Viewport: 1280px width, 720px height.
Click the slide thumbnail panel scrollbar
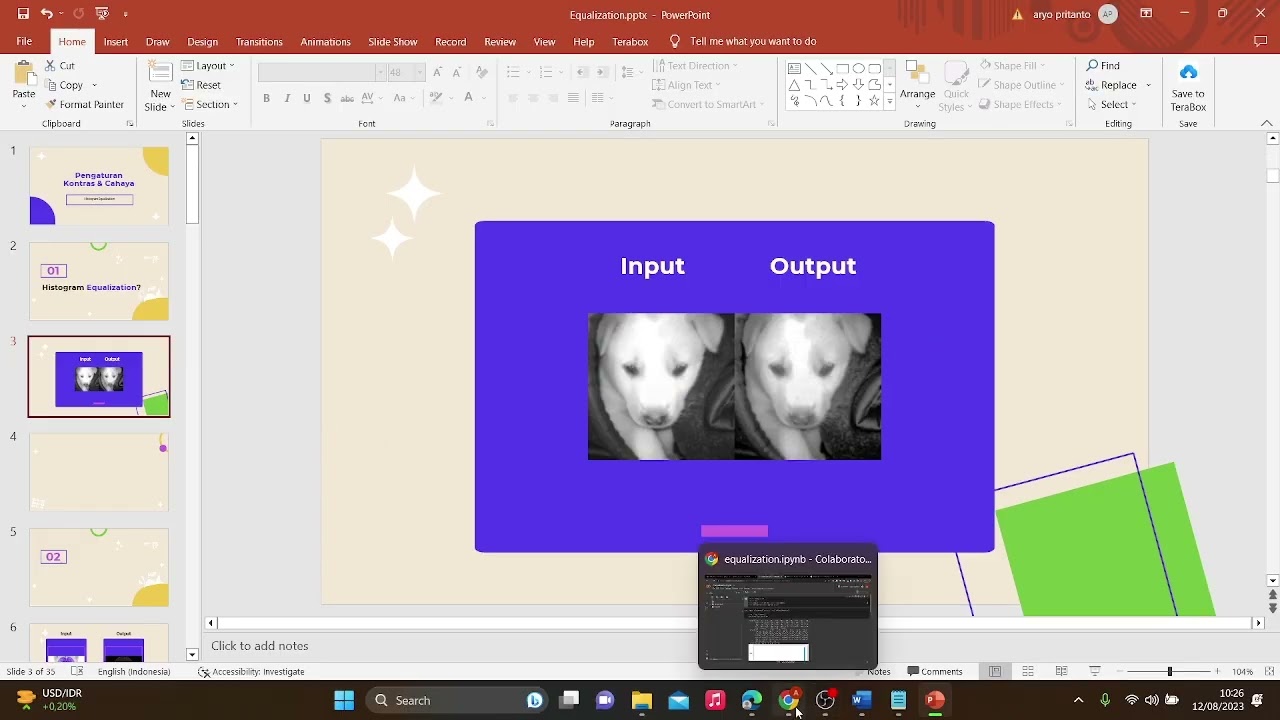pos(192,395)
